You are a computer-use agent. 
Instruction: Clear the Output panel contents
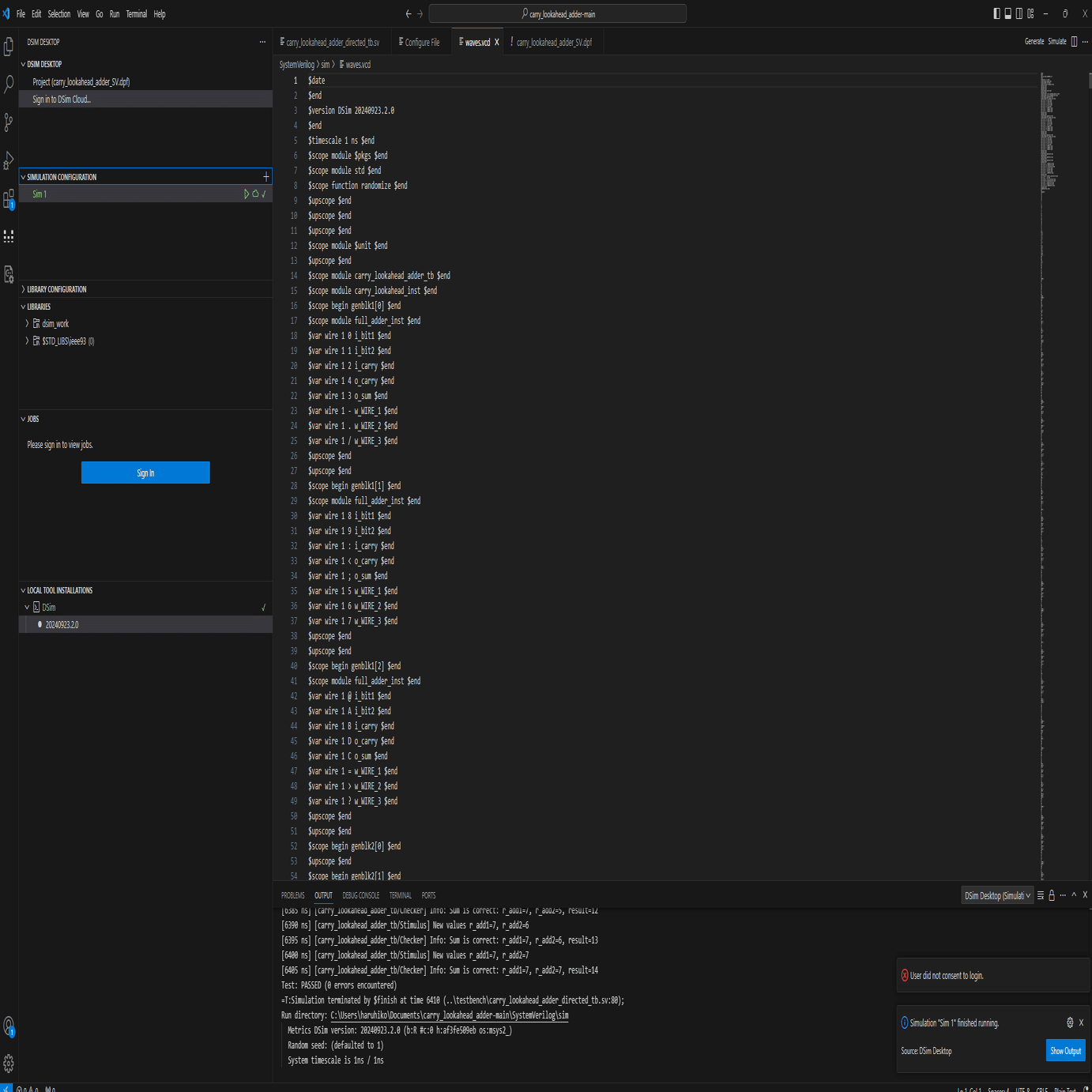pyautogui.click(x=1041, y=895)
